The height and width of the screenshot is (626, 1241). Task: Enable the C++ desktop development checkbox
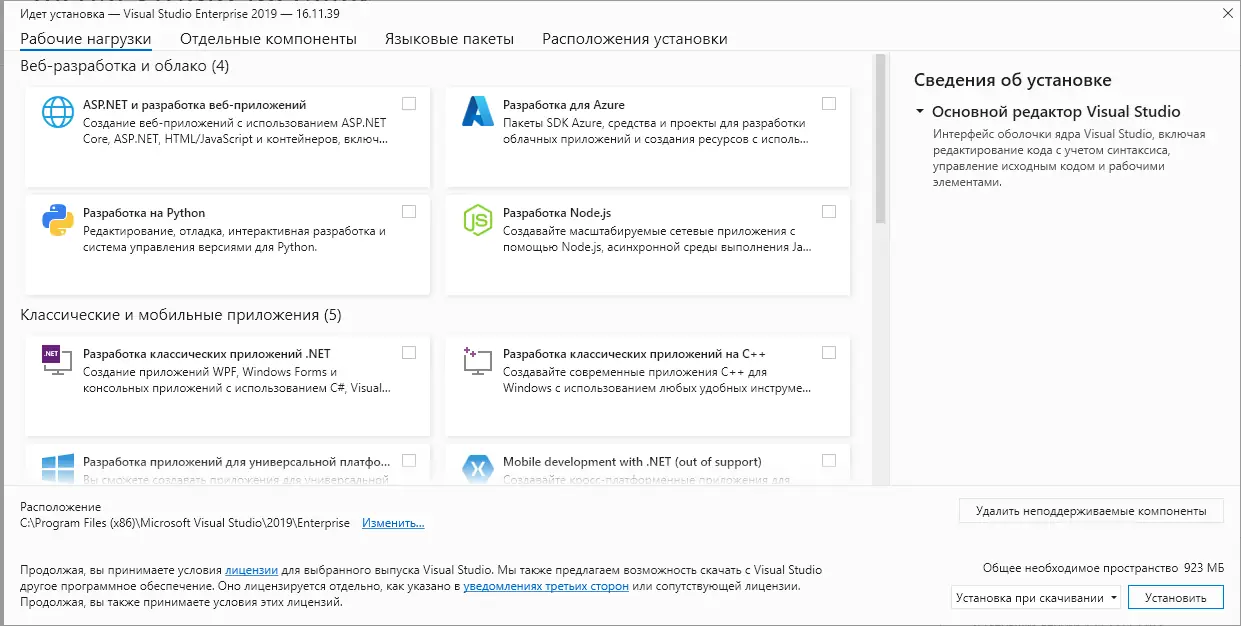click(x=828, y=352)
